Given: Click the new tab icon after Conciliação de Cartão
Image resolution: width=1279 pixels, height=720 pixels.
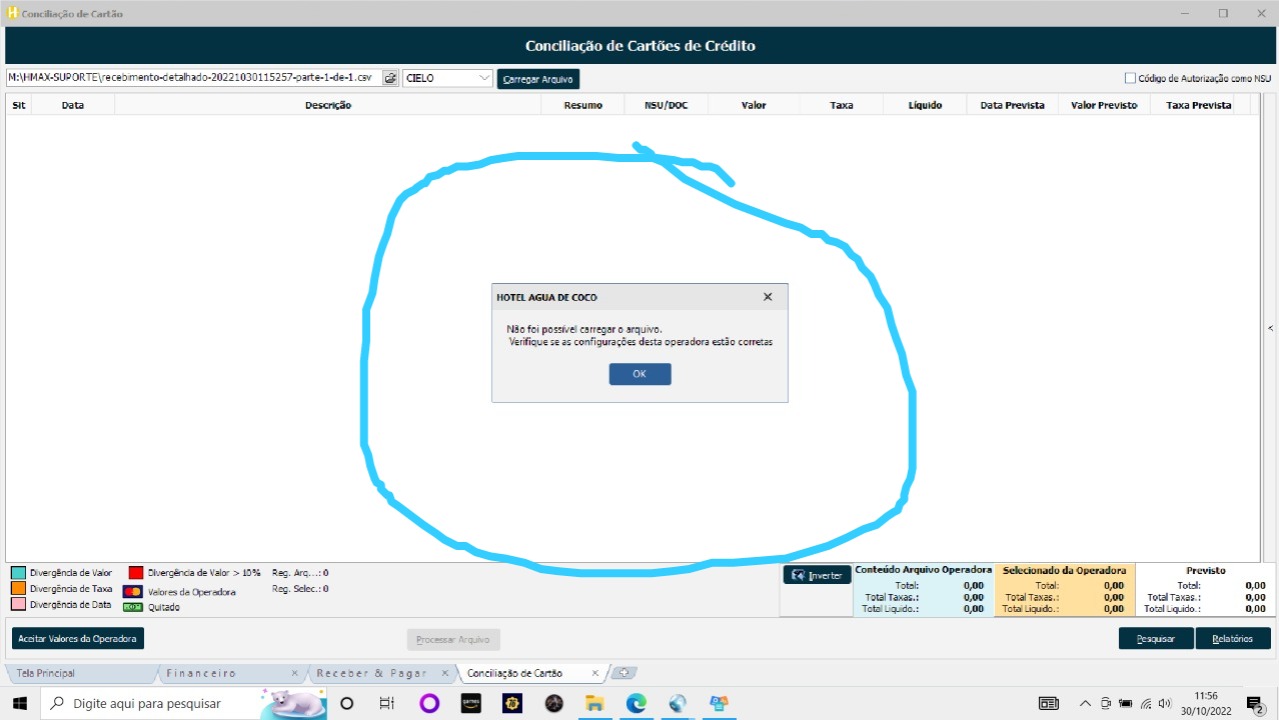Looking at the screenshot, I should (624, 673).
